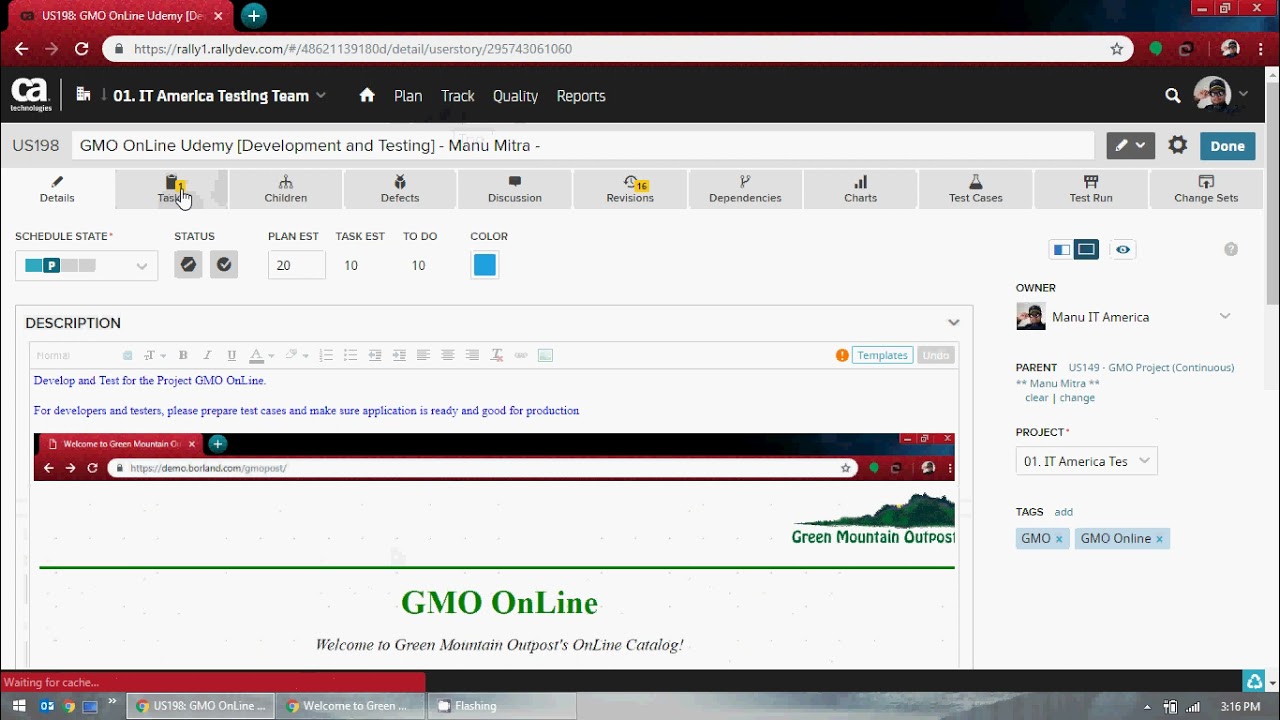
Task: Switch to the Children tab
Action: click(286, 189)
